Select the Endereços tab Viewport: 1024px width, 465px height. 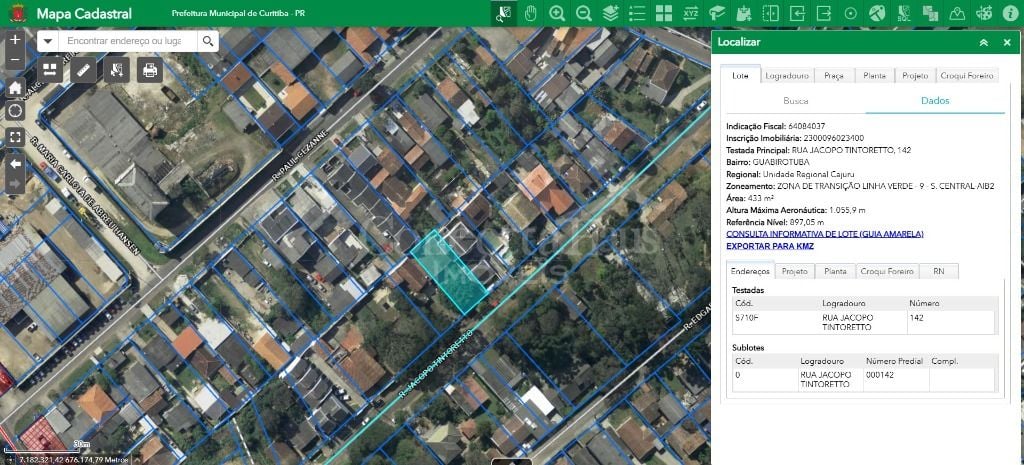[x=750, y=271]
